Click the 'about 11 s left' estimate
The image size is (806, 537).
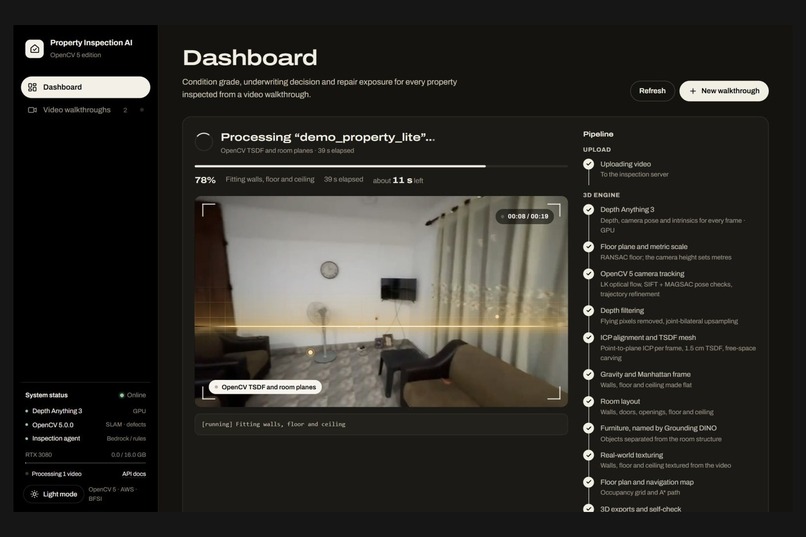(398, 180)
